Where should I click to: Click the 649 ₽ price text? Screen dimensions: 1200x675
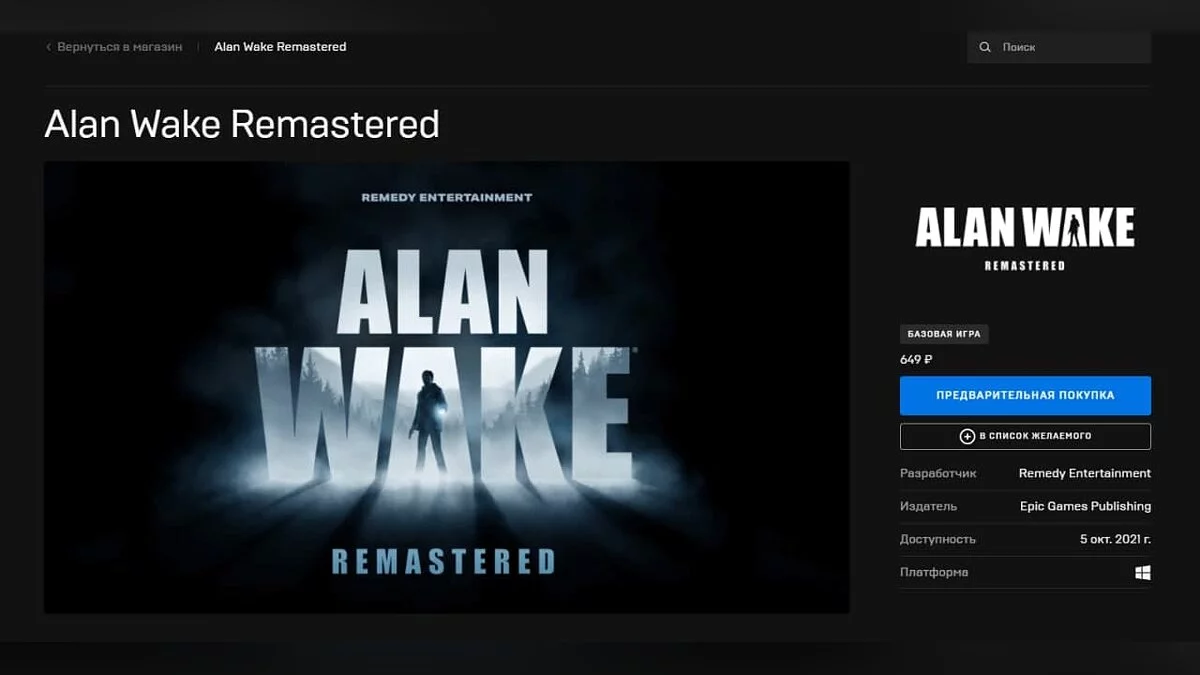tap(916, 359)
